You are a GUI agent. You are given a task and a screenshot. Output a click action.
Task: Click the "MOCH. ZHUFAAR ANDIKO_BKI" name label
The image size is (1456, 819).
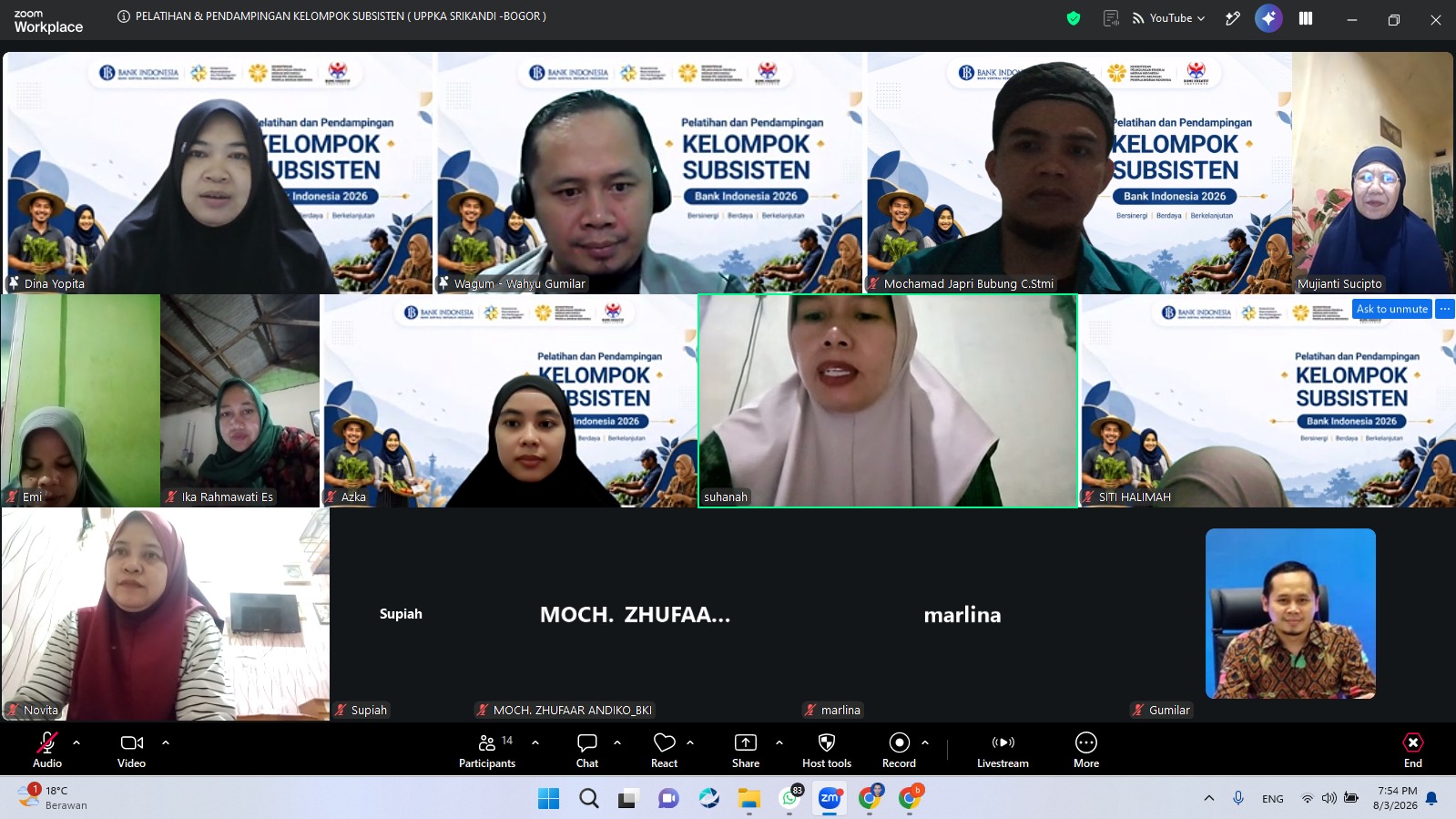coord(573,710)
